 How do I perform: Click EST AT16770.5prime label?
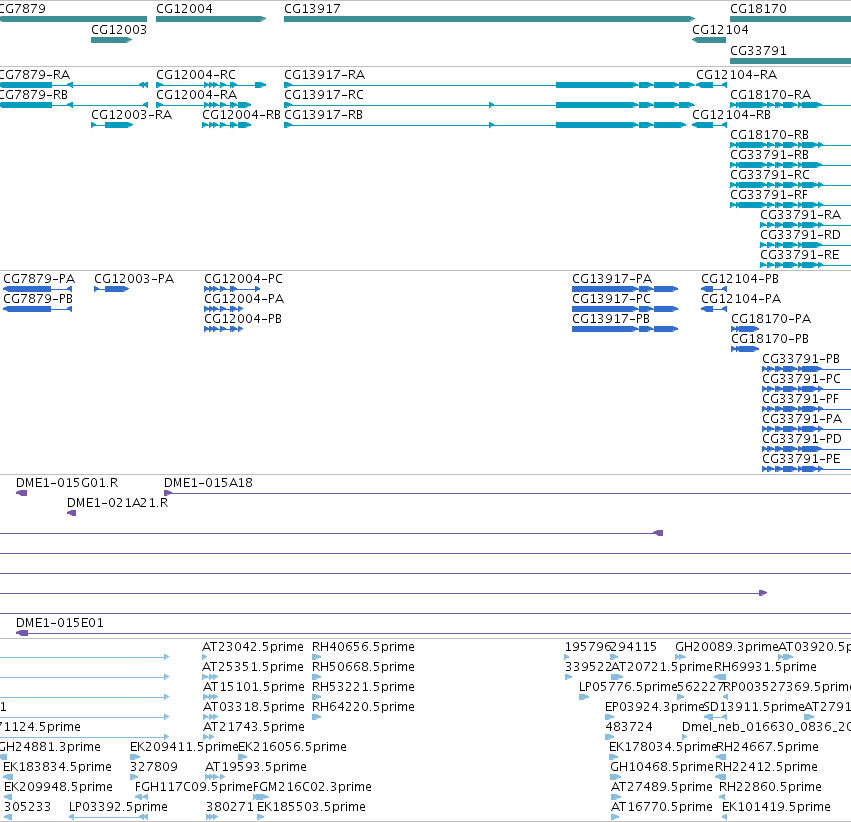tap(662, 807)
